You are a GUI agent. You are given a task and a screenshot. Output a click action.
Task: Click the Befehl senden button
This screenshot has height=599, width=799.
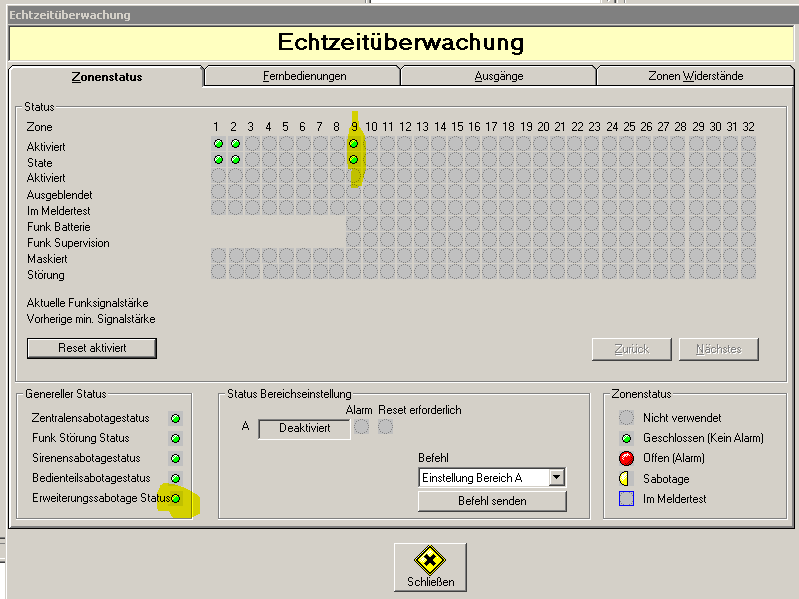coord(492,501)
